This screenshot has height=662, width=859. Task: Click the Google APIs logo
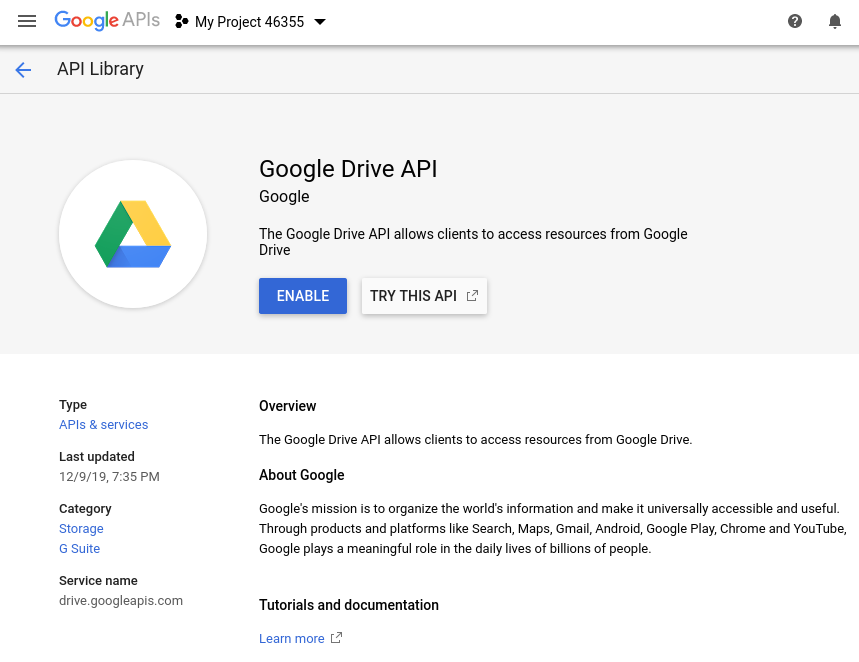tap(107, 20)
